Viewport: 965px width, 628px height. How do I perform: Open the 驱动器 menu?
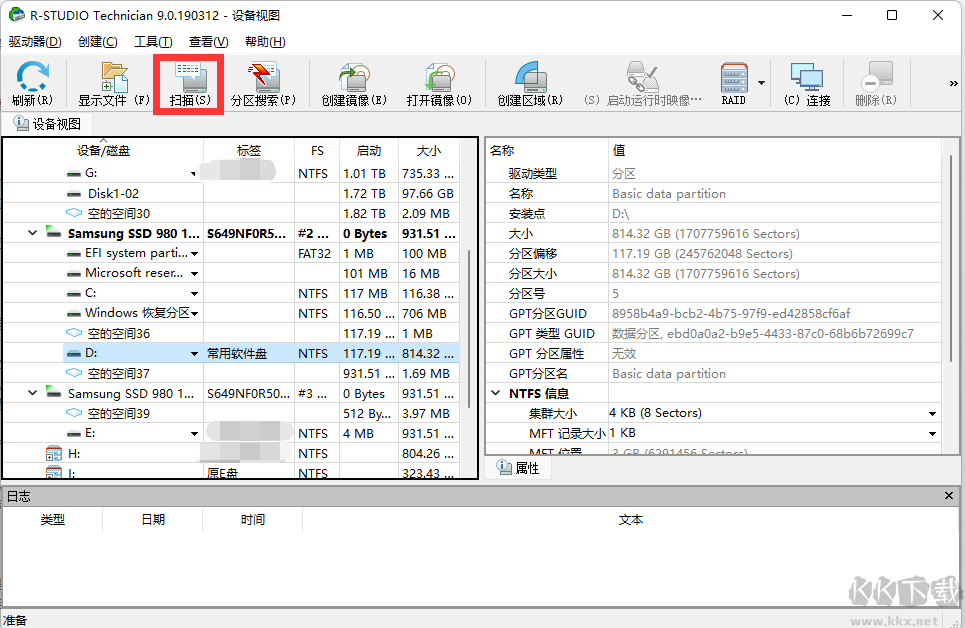coord(34,41)
